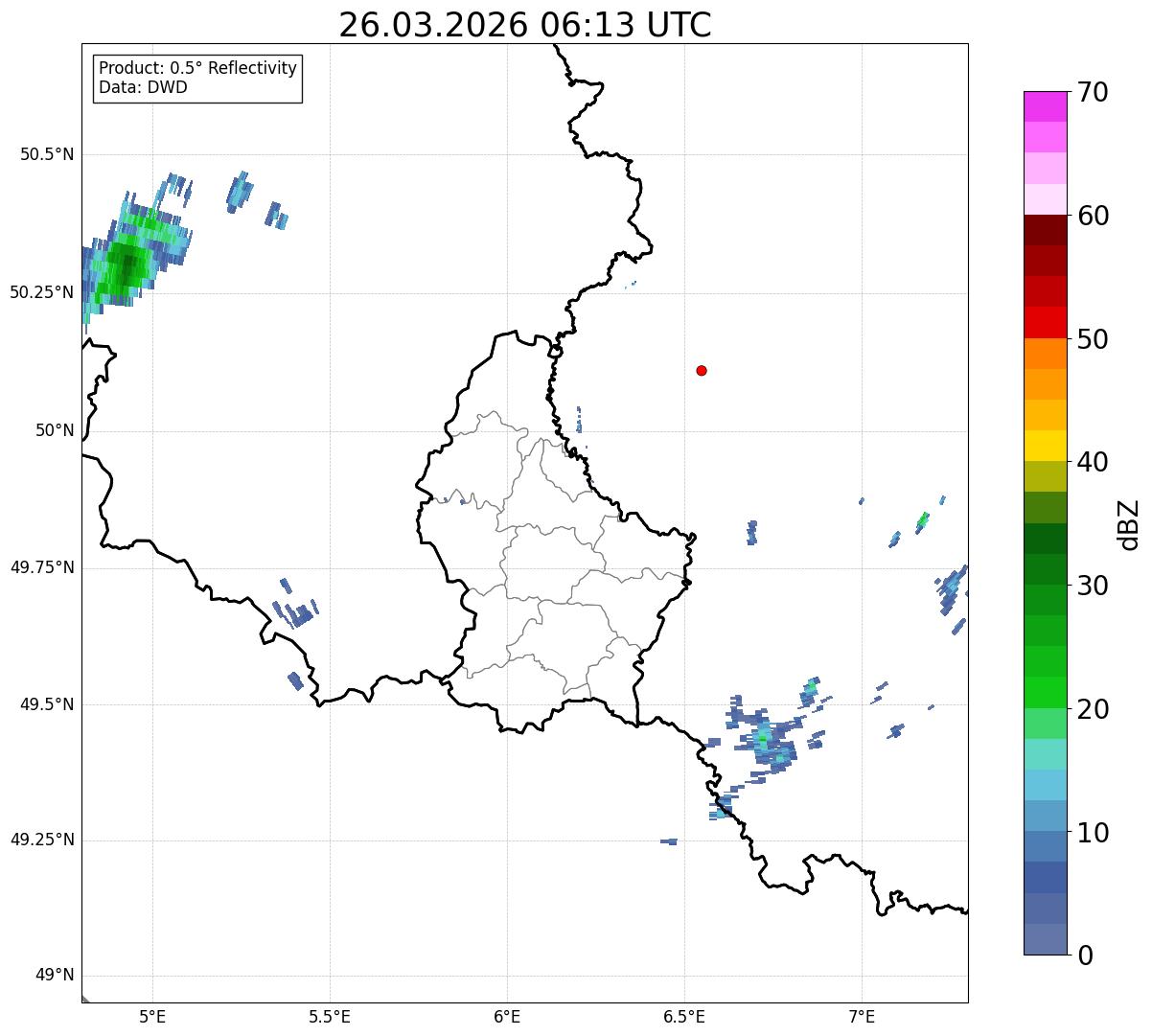This screenshot has width=1152, height=1036.
Task: Click the 49°N latitude label
Action: click(x=55, y=976)
